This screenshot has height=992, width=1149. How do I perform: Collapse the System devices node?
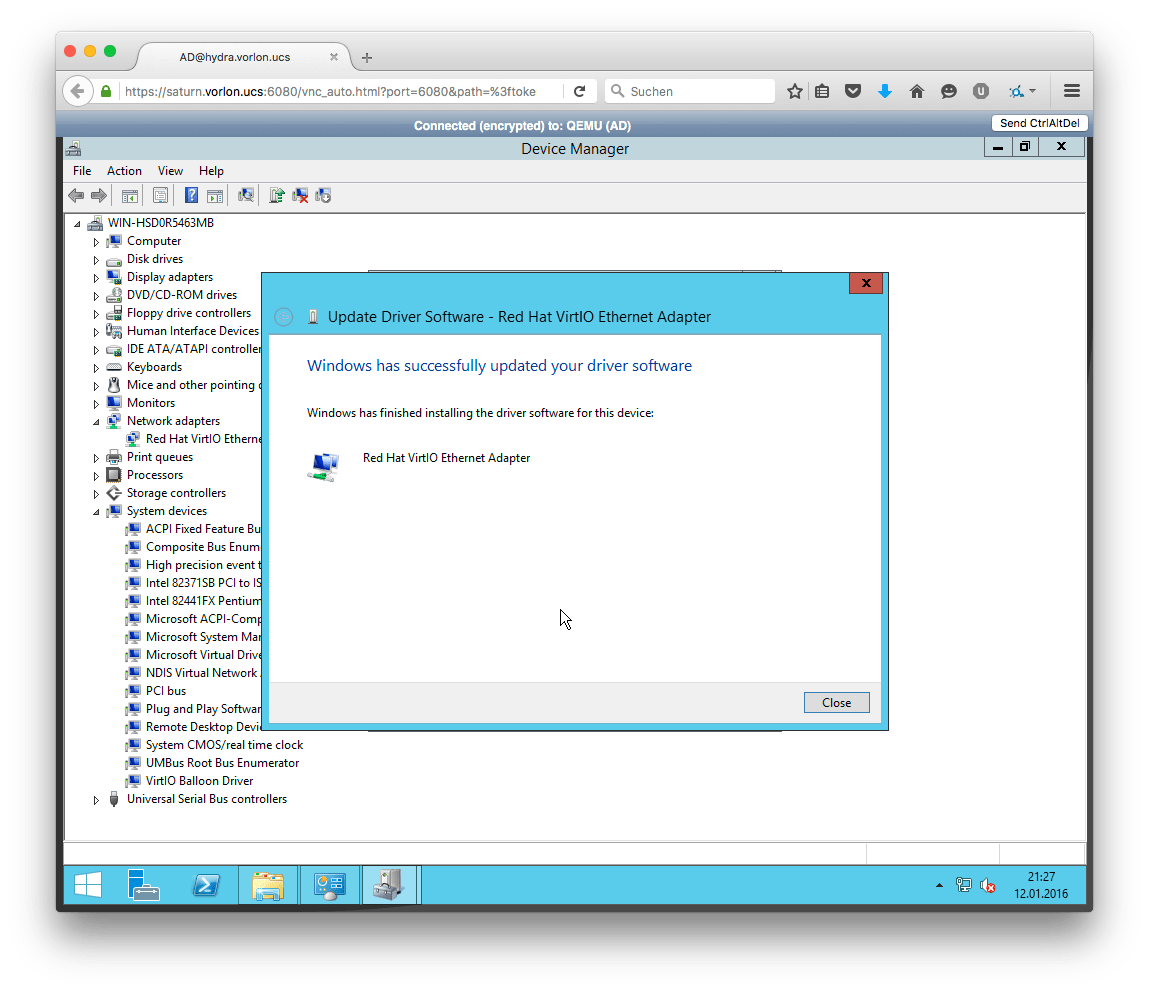pos(97,512)
